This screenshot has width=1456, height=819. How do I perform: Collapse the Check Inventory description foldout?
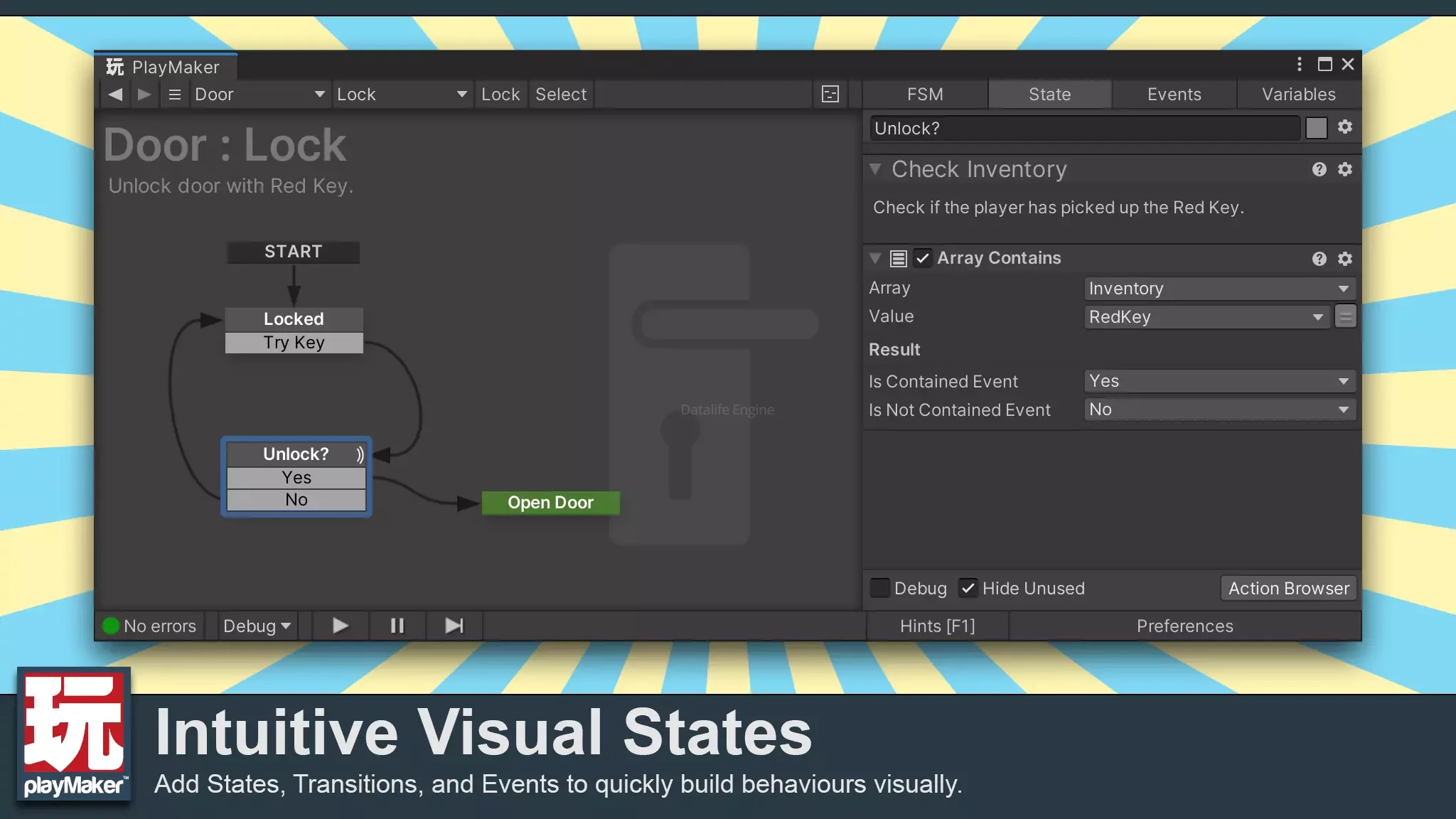[875, 169]
